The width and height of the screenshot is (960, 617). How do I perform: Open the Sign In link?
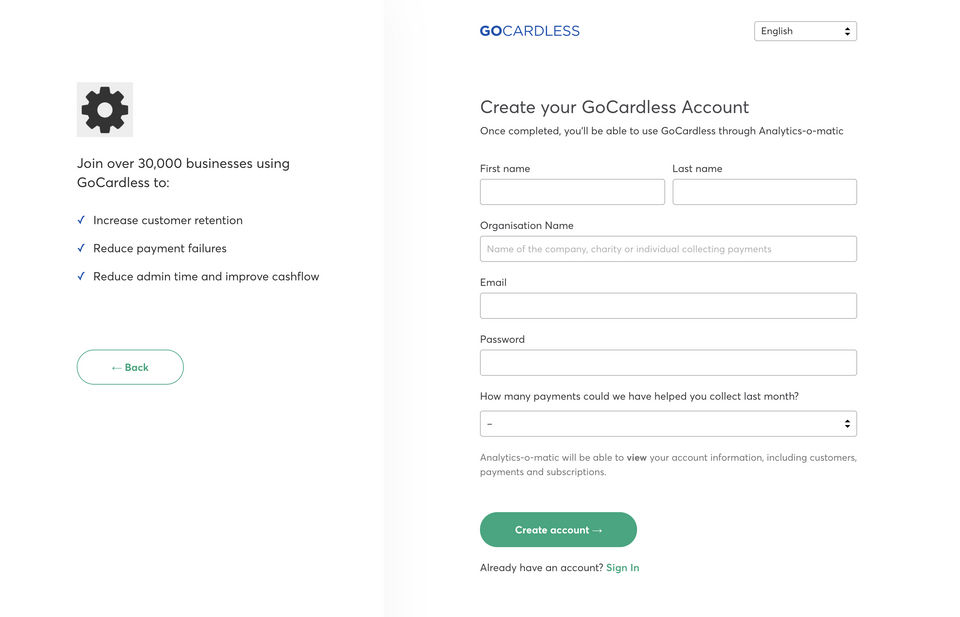click(x=622, y=568)
